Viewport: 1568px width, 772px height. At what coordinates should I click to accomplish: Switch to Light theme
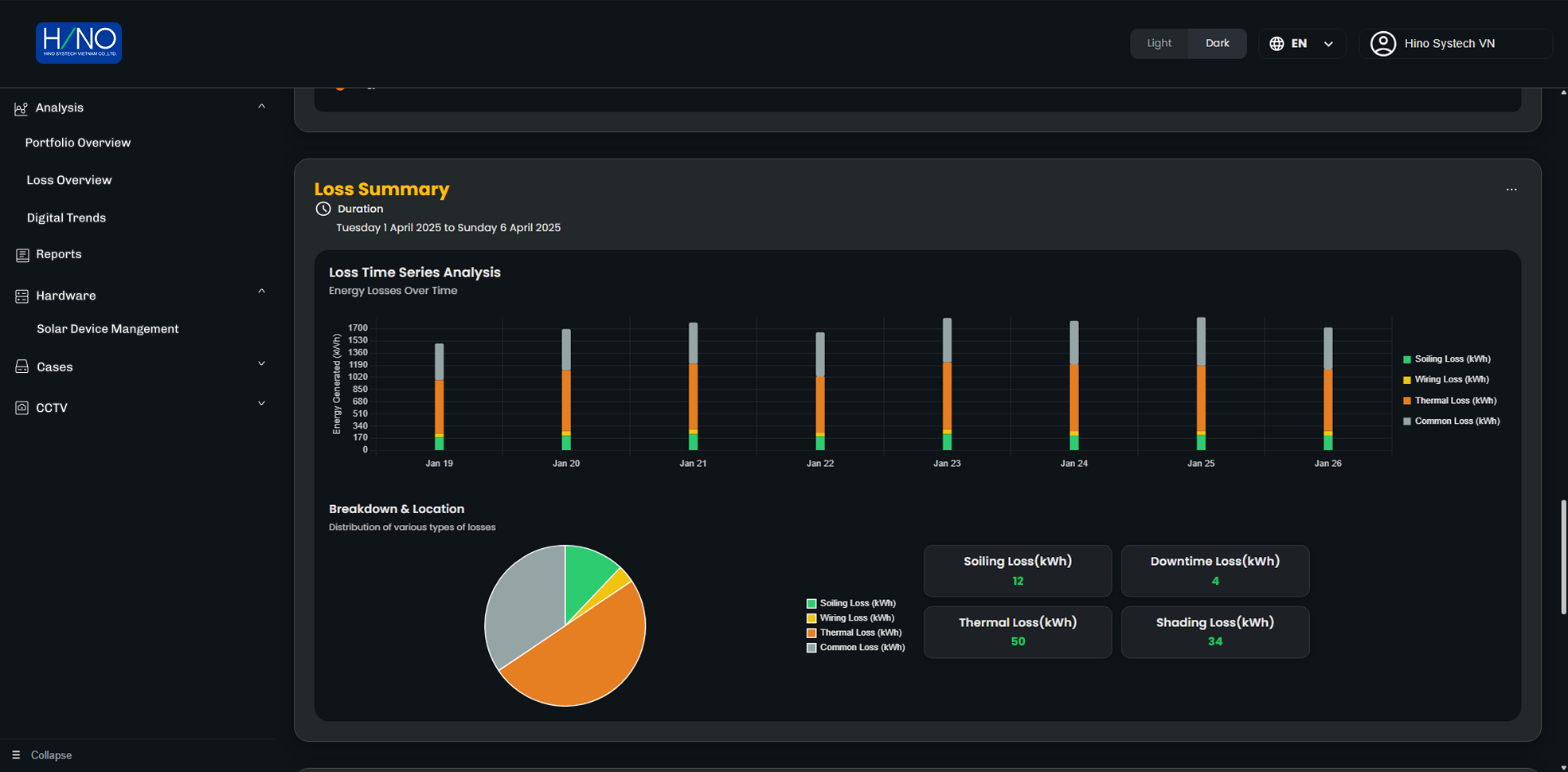(1159, 44)
